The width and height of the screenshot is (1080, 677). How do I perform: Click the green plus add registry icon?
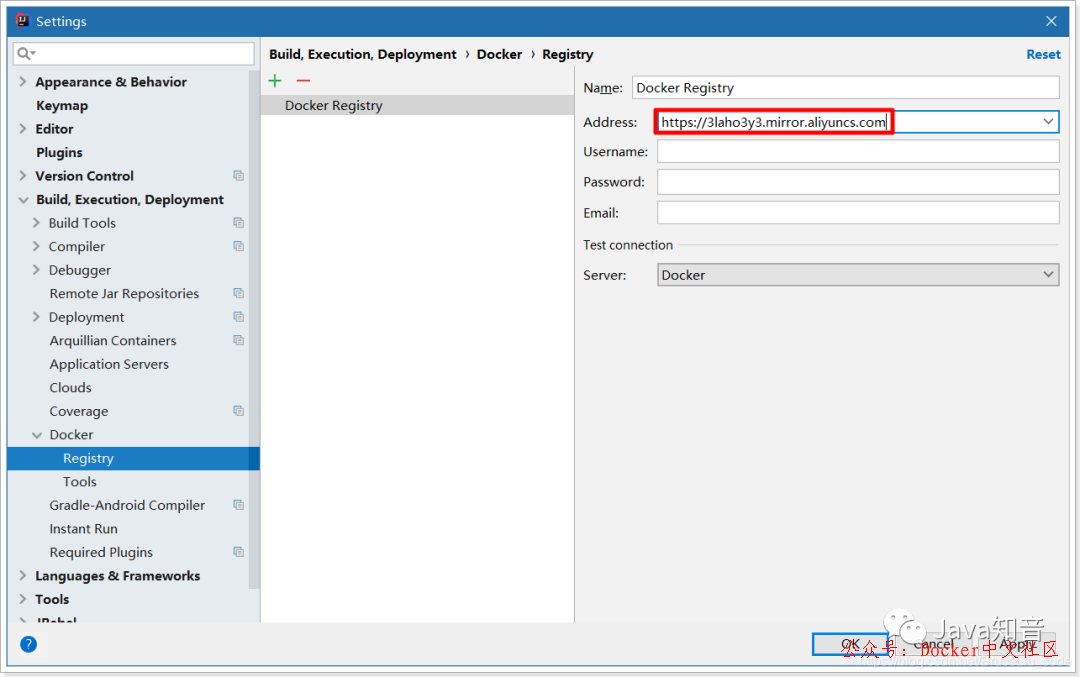coord(275,80)
